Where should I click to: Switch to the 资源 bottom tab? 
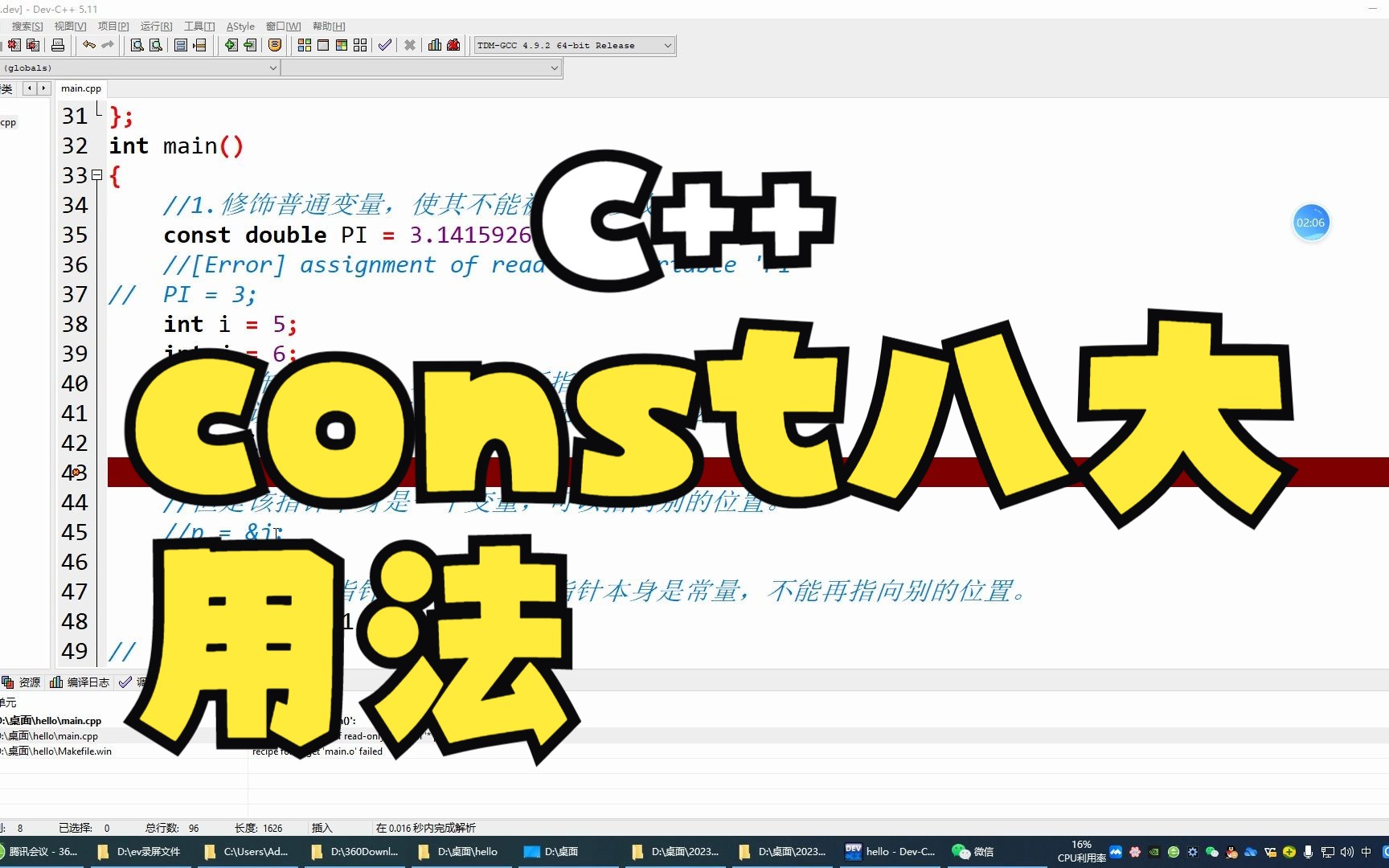point(22,682)
